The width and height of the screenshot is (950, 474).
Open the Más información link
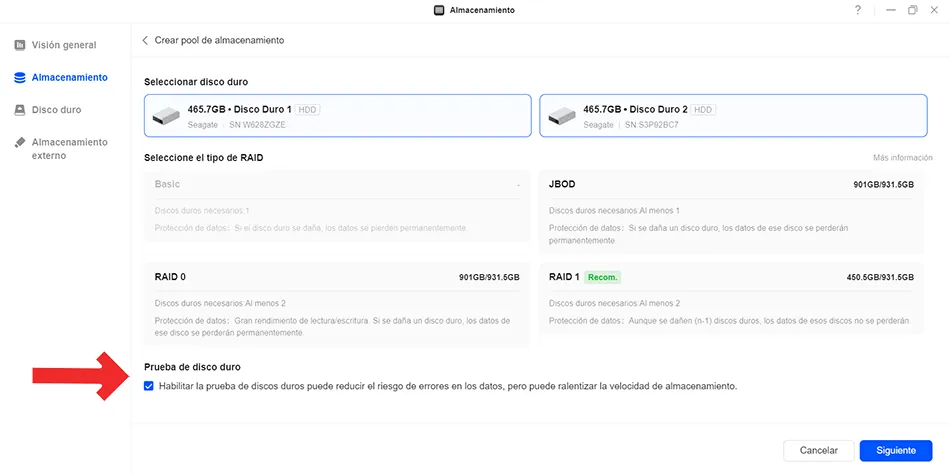point(903,158)
